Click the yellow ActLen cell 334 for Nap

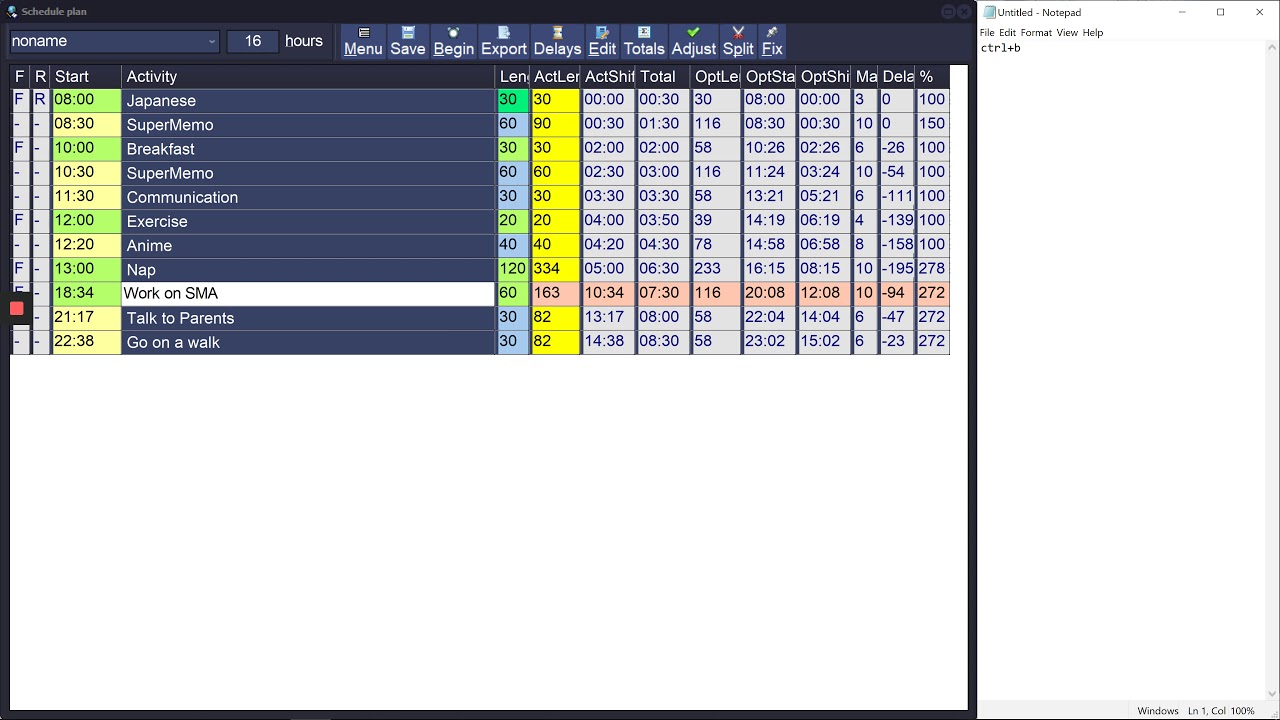pyautogui.click(x=555, y=269)
